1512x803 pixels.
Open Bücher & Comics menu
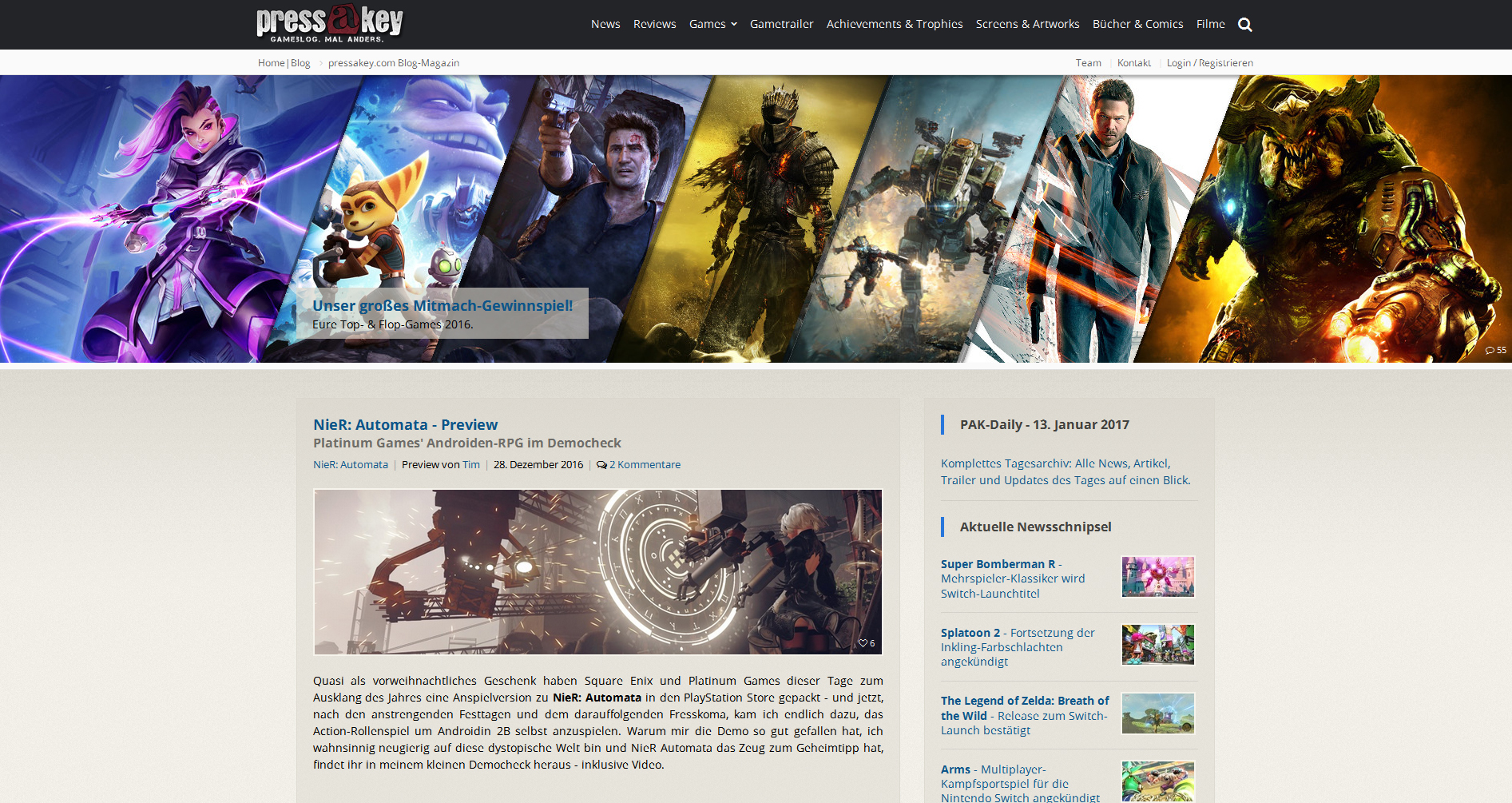pos(1137,25)
